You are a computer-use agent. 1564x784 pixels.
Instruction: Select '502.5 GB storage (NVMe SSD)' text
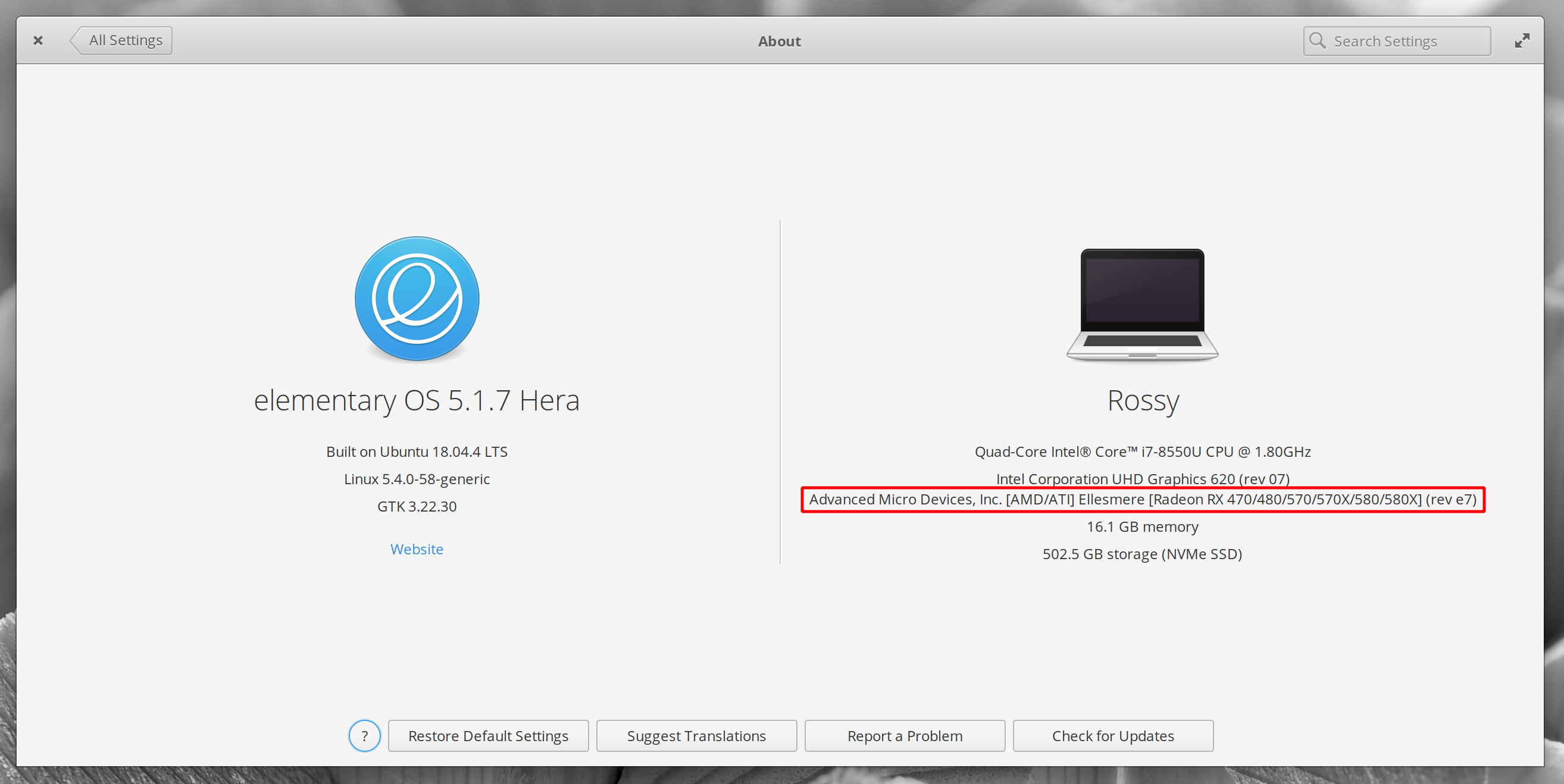(1143, 554)
